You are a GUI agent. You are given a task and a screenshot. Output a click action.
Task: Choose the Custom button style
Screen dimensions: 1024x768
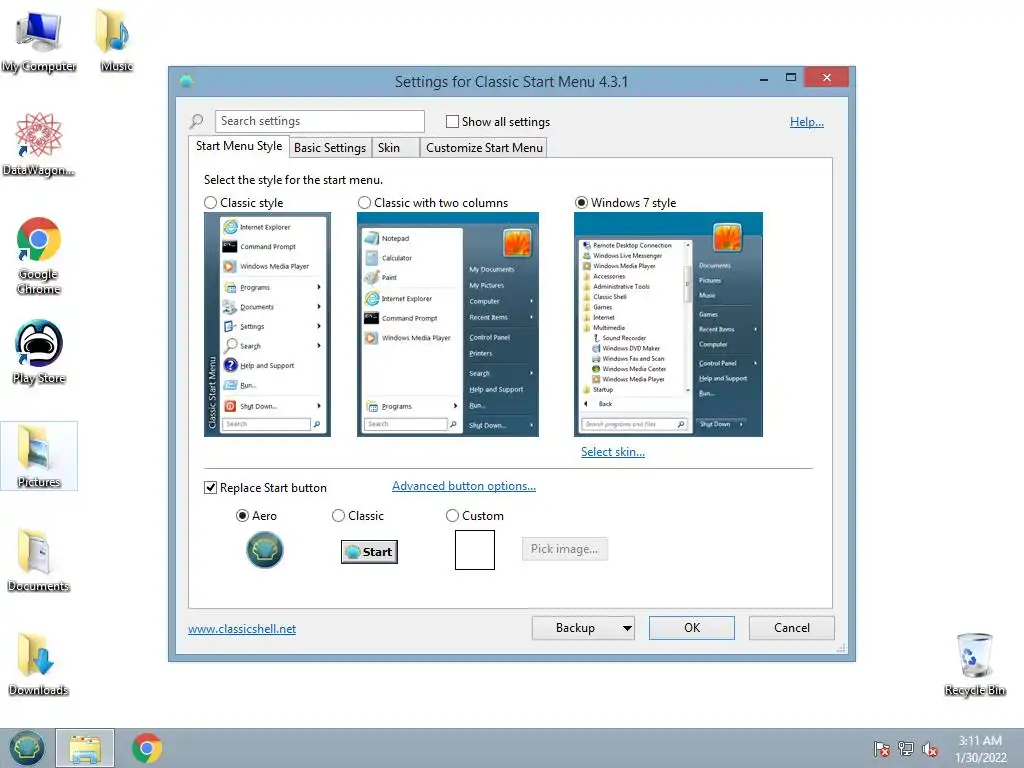click(452, 516)
